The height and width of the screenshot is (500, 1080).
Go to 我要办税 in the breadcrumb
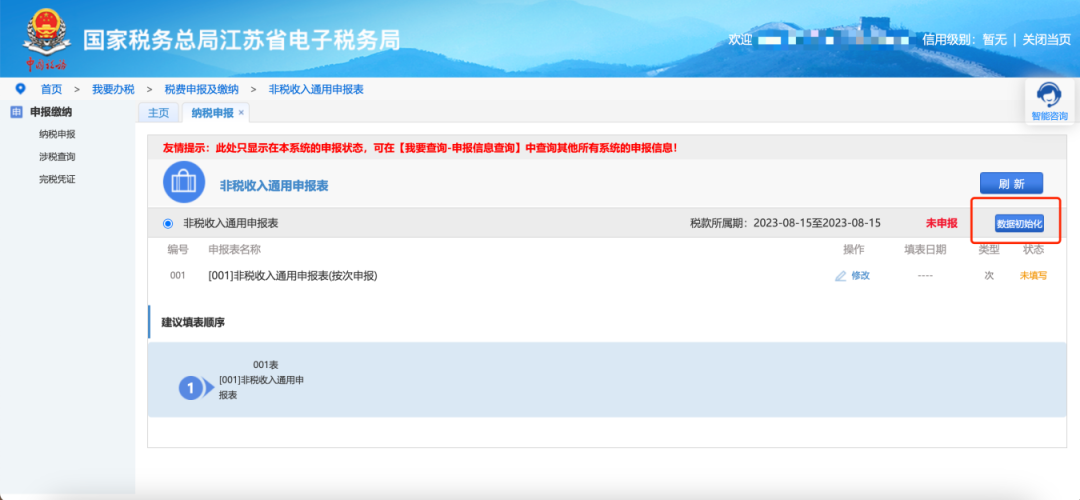click(113, 90)
